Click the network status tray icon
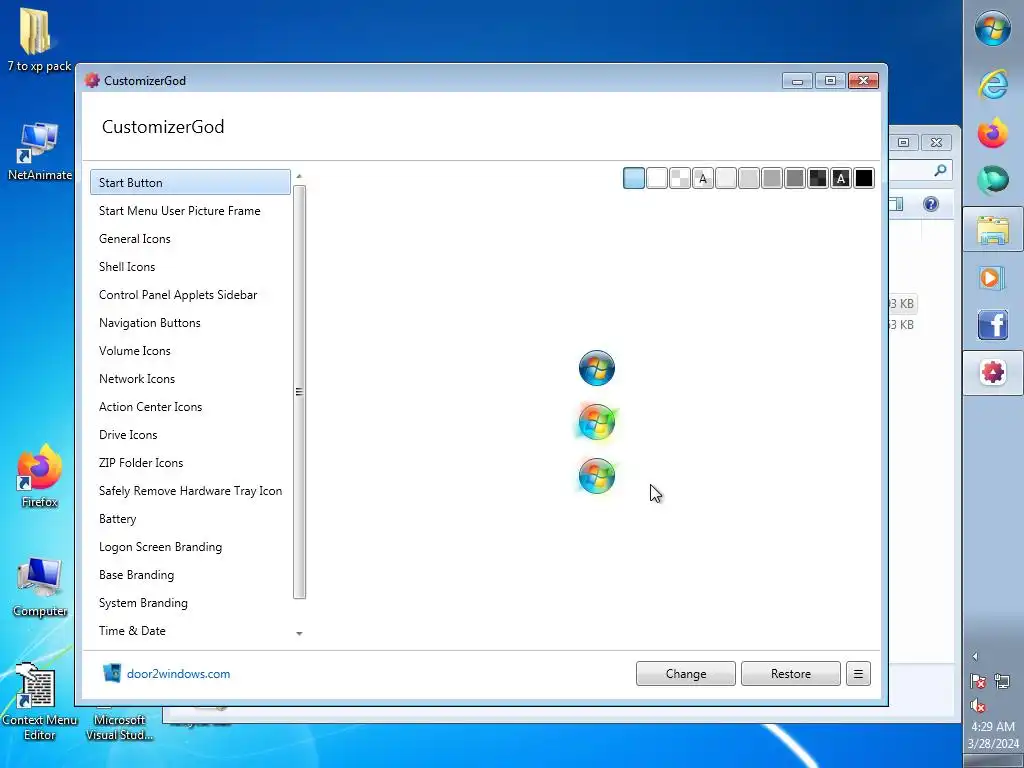1024x768 pixels. (1002, 681)
